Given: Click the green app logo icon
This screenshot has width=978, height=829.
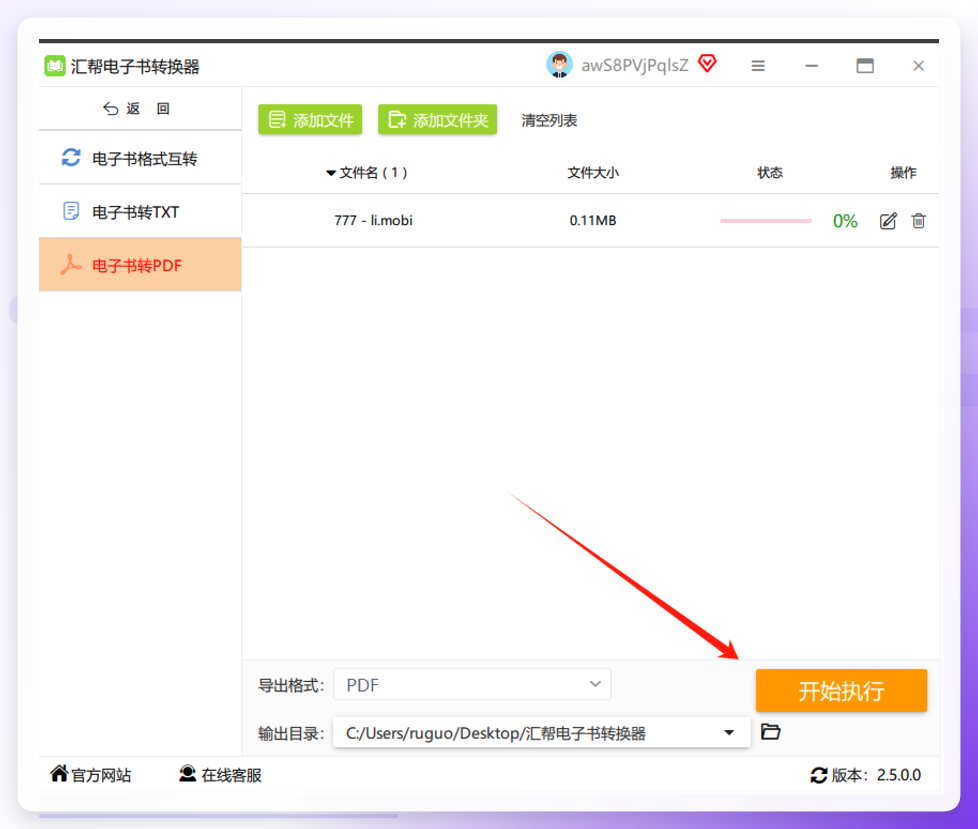Looking at the screenshot, I should 55,65.
